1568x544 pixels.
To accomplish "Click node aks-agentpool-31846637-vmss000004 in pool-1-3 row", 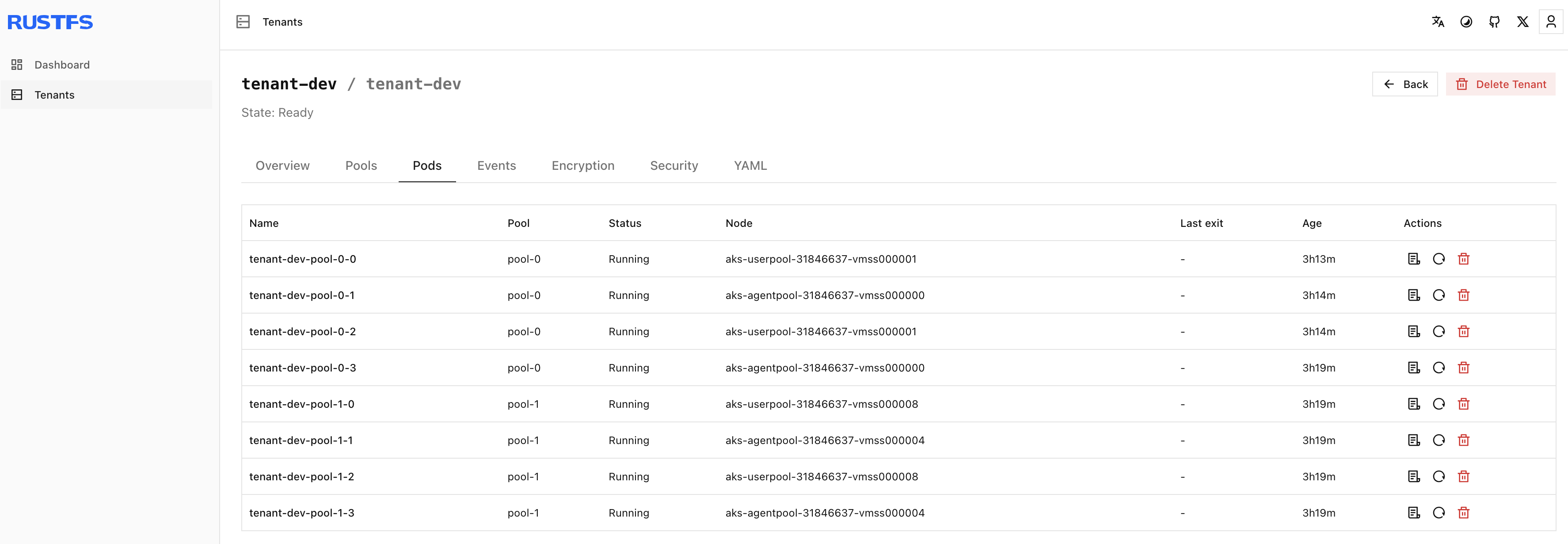I will [825, 513].
